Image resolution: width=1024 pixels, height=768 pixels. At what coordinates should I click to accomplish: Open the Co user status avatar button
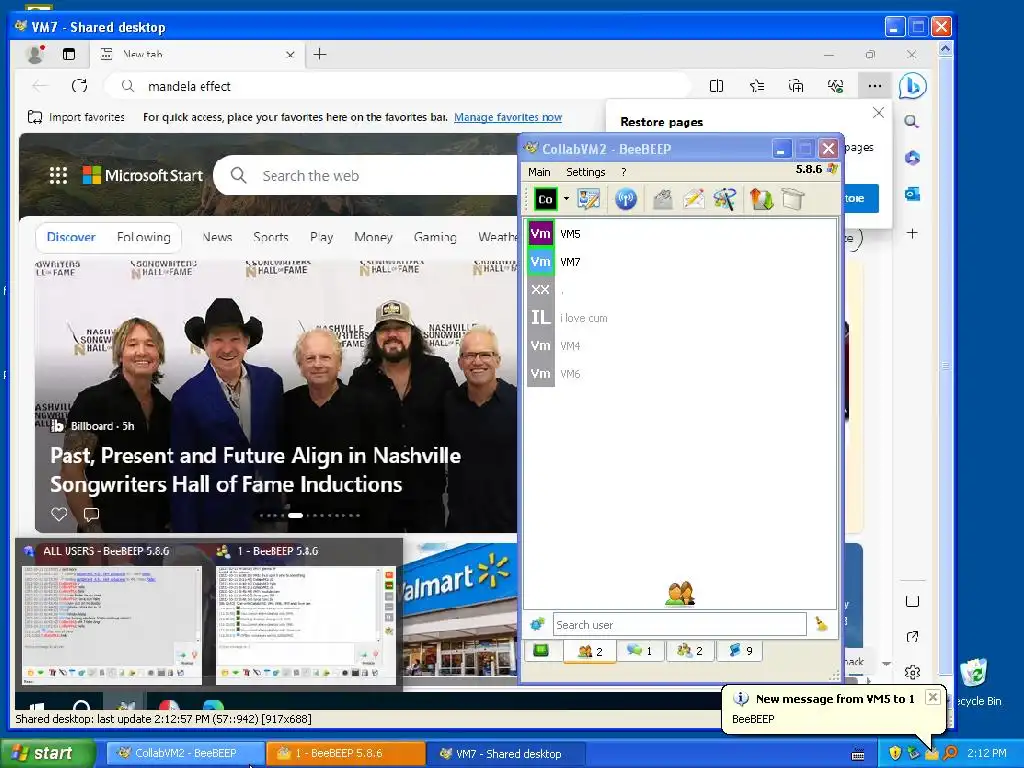tap(545, 199)
